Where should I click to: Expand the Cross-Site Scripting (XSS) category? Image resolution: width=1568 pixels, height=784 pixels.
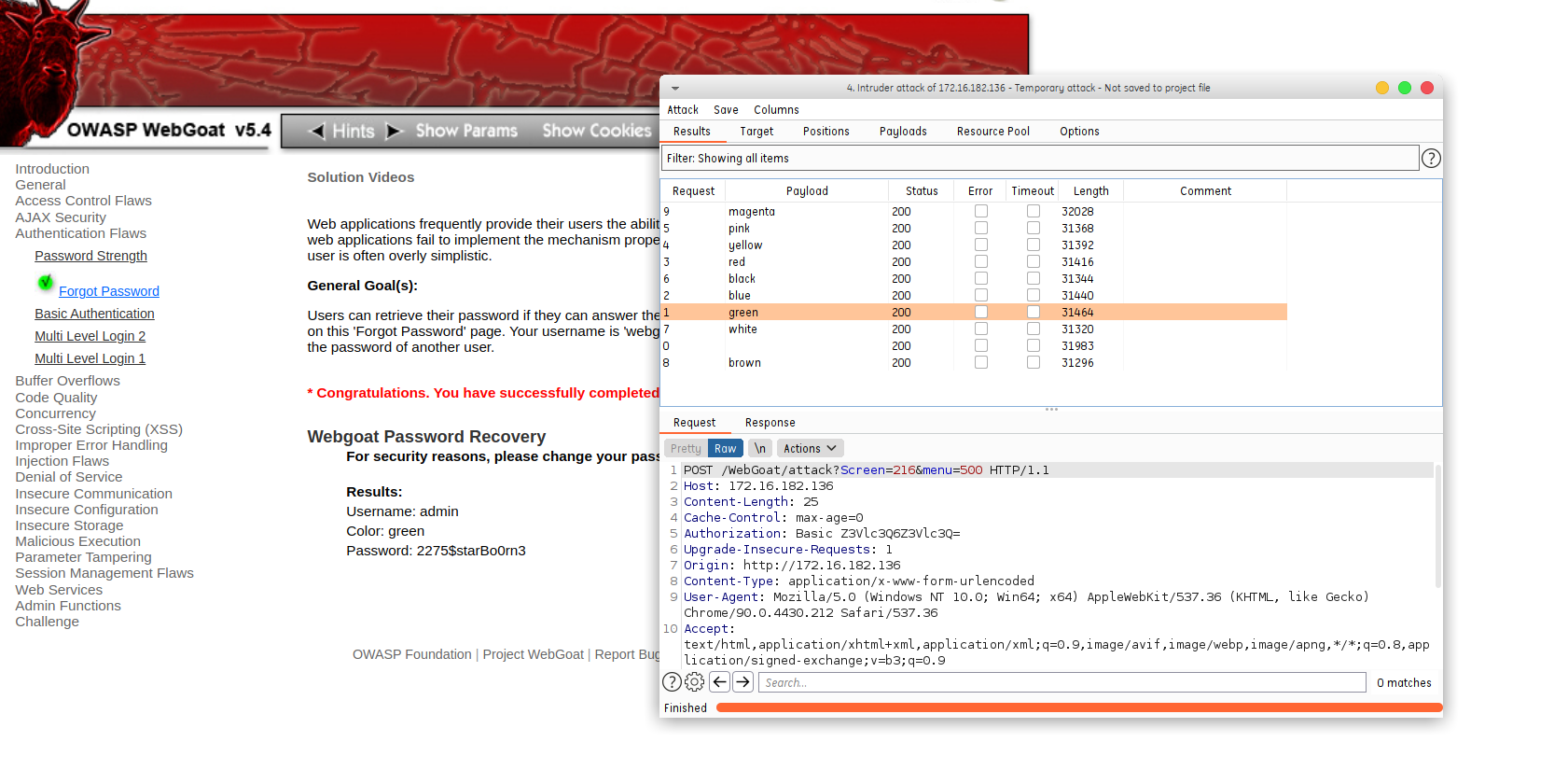click(99, 429)
